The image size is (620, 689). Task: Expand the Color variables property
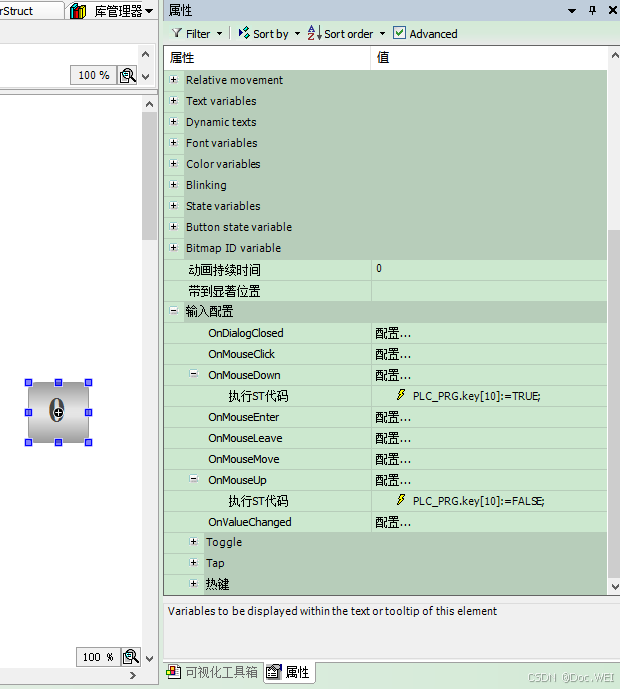pyautogui.click(x=174, y=163)
